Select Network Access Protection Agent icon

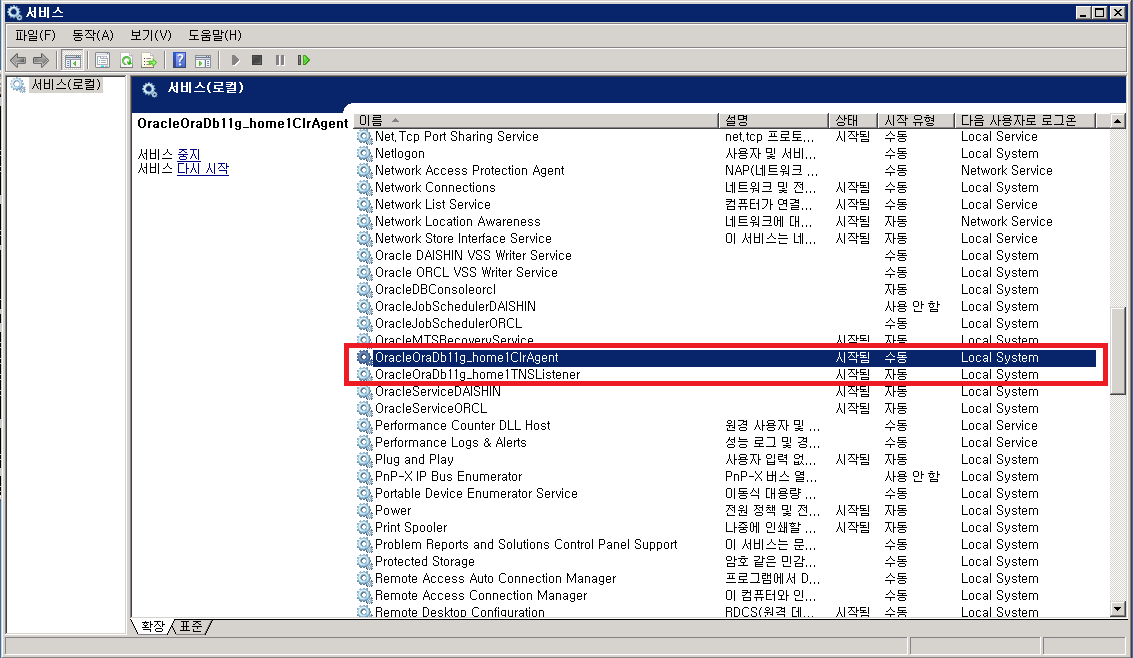[364, 170]
